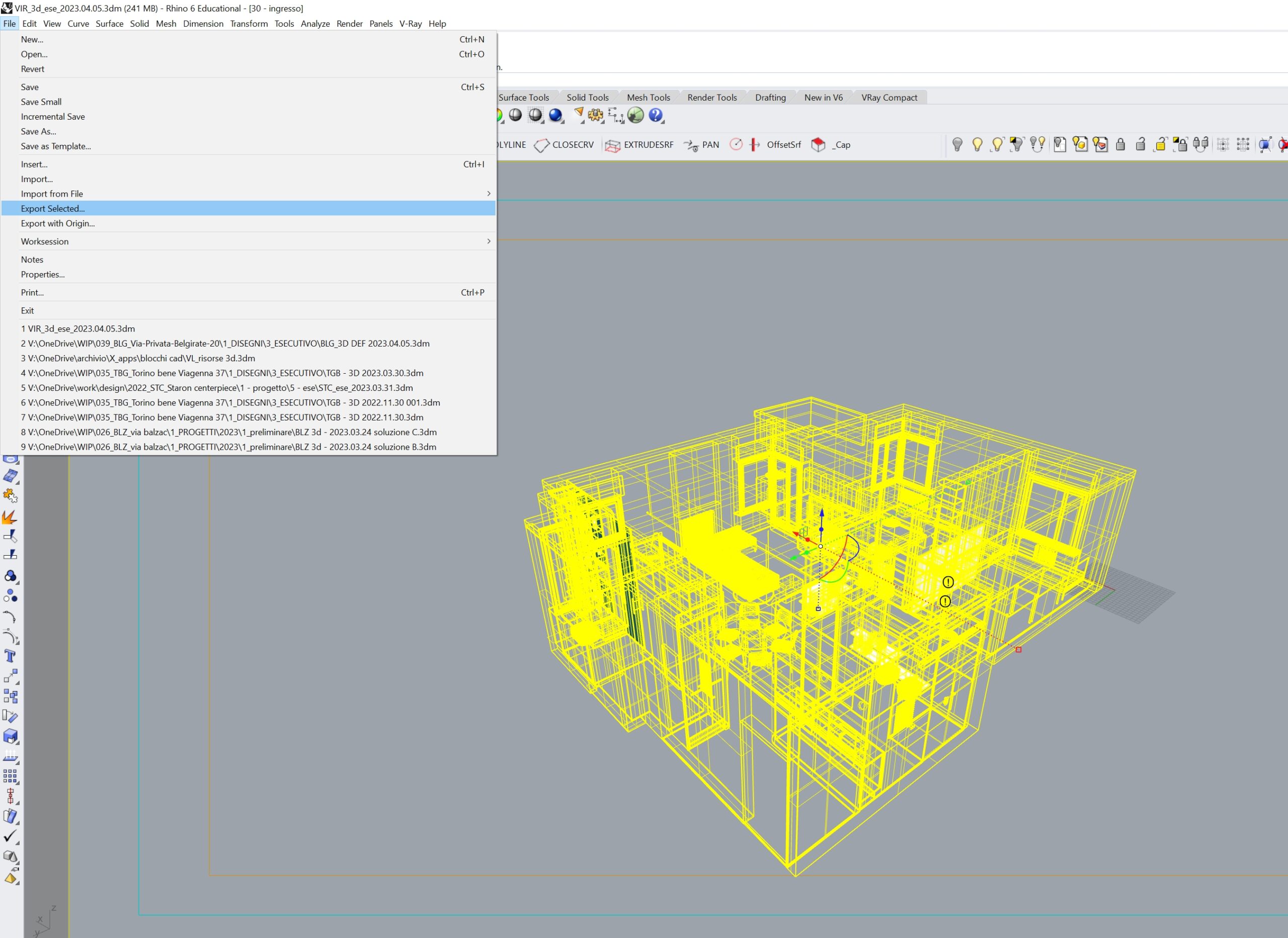Click the _Cap toolbar button
Image resolution: width=1288 pixels, height=938 pixels.
830,145
